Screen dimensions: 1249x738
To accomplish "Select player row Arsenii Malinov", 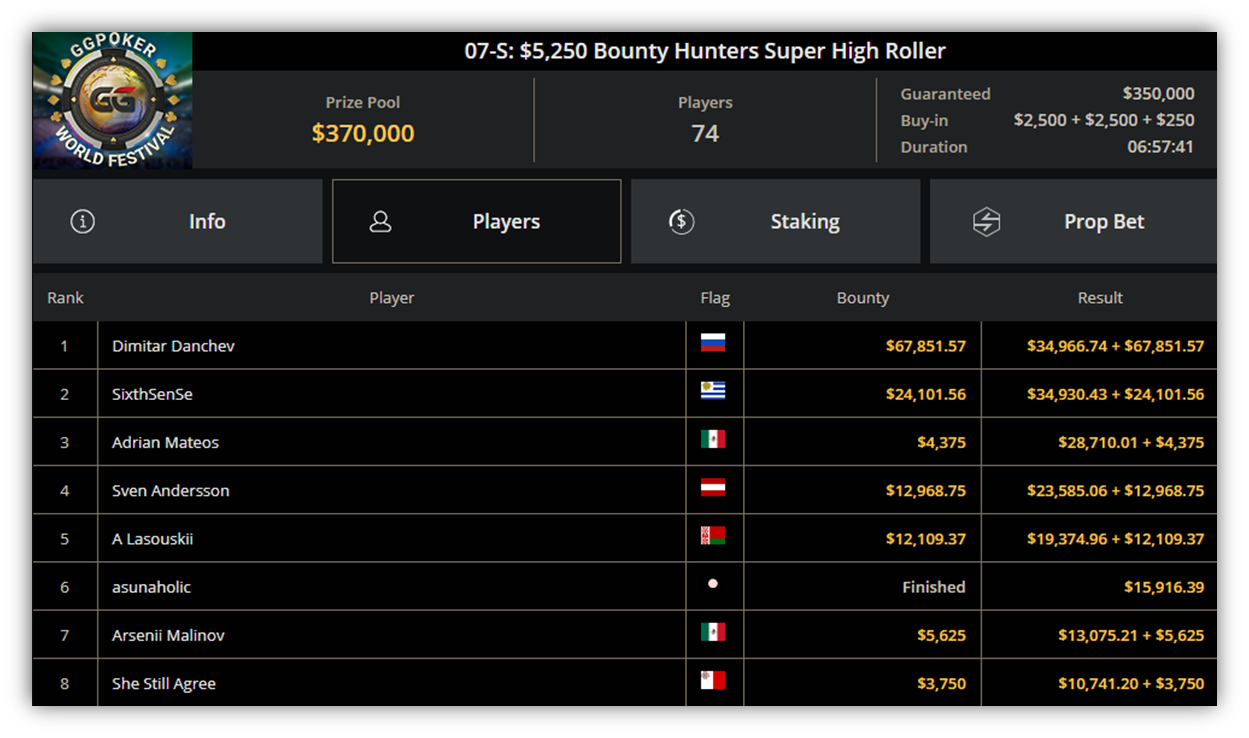I will [625, 635].
